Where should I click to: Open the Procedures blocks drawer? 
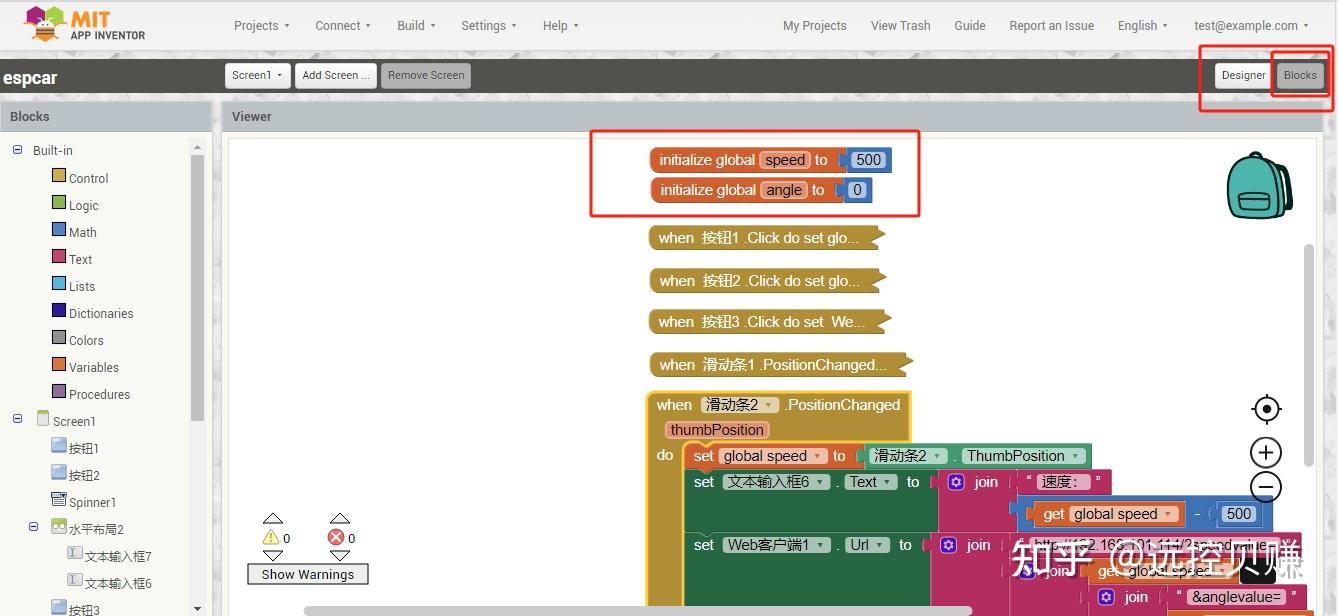point(99,393)
